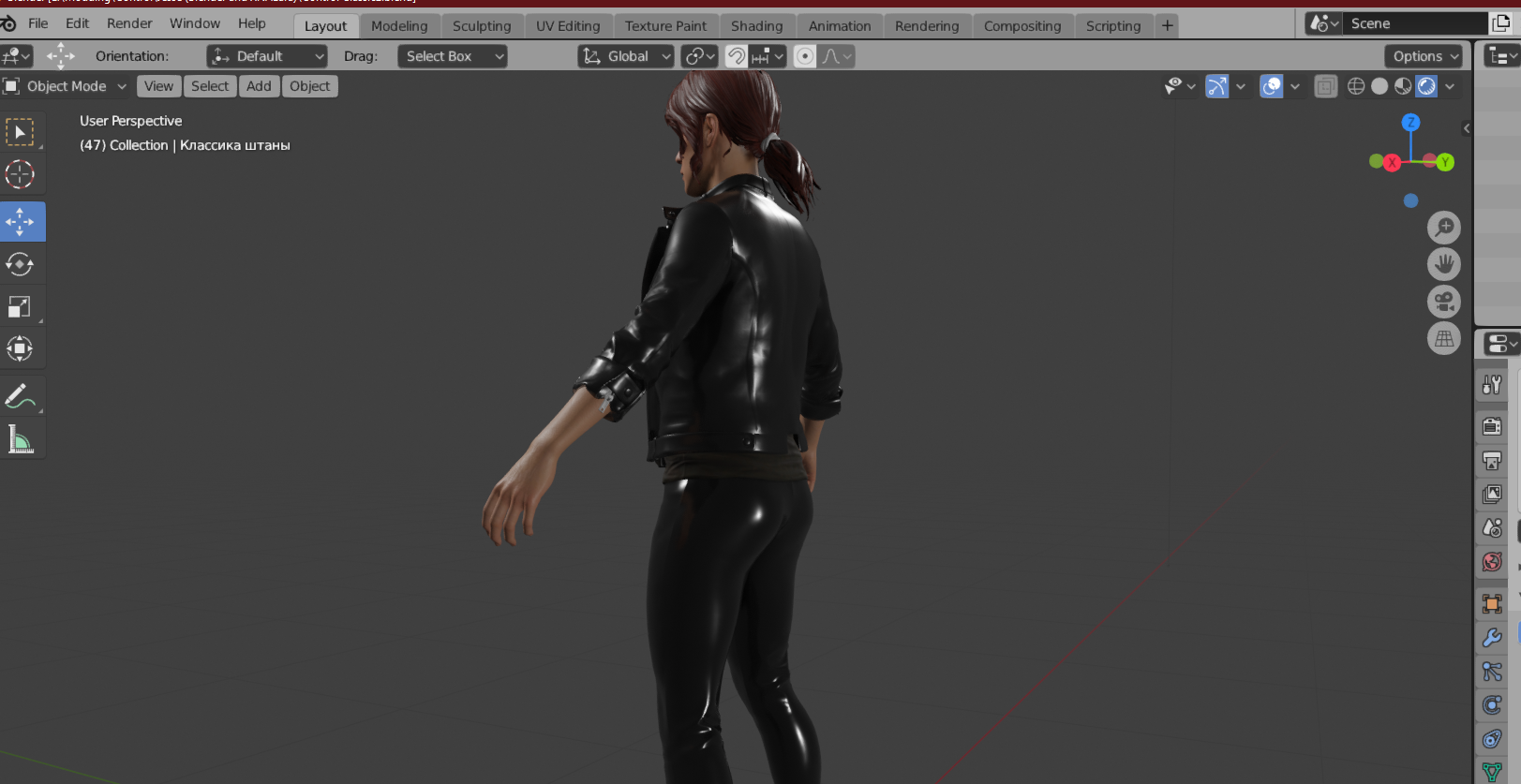This screenshot has width=1521, height=784.
Task: Click the pan view hand icon
Action: [x=1443, y=264]
